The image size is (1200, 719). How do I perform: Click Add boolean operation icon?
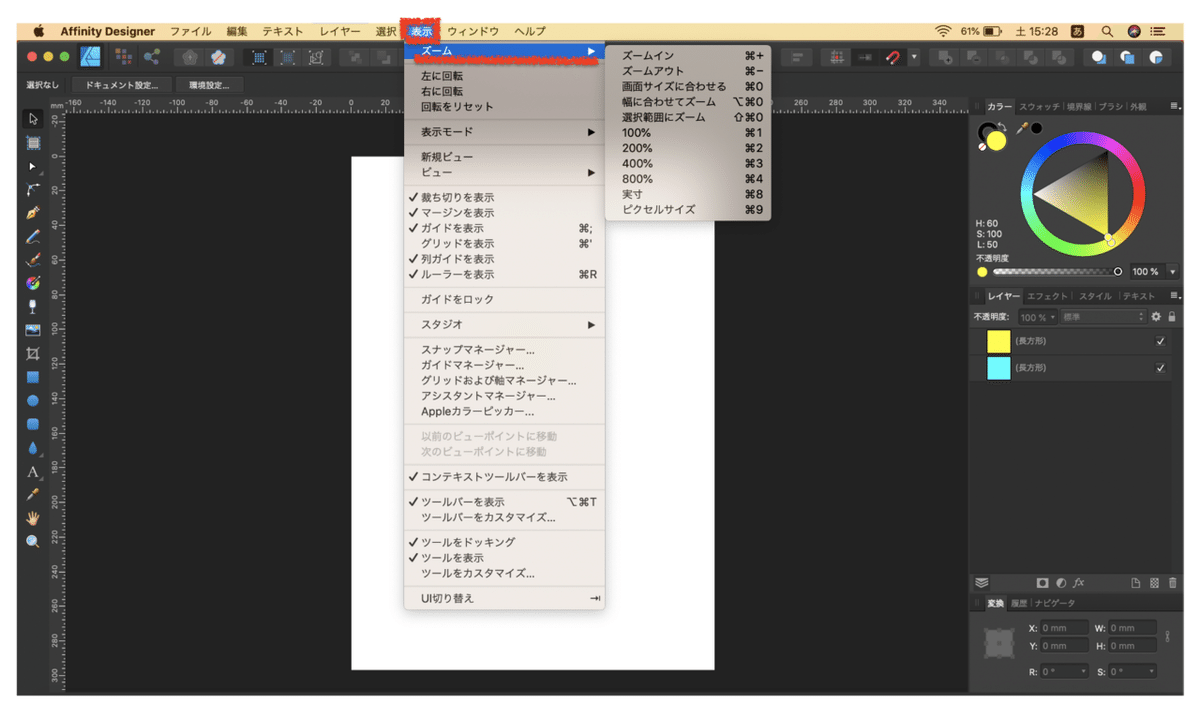click(x=945, y=57)
